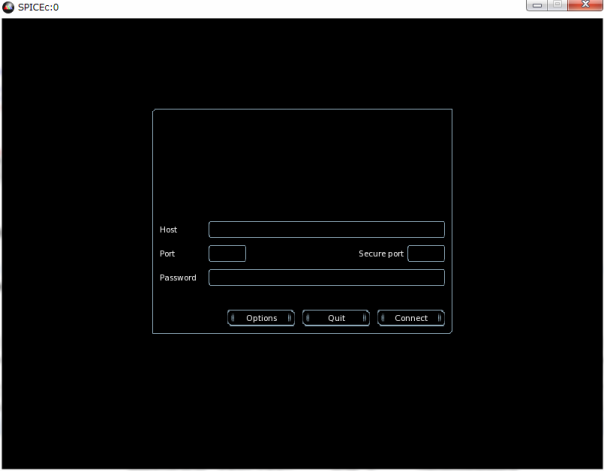The image size is (604, 471).
Task: Click the black background below login dialog
Action: (302, 400)
